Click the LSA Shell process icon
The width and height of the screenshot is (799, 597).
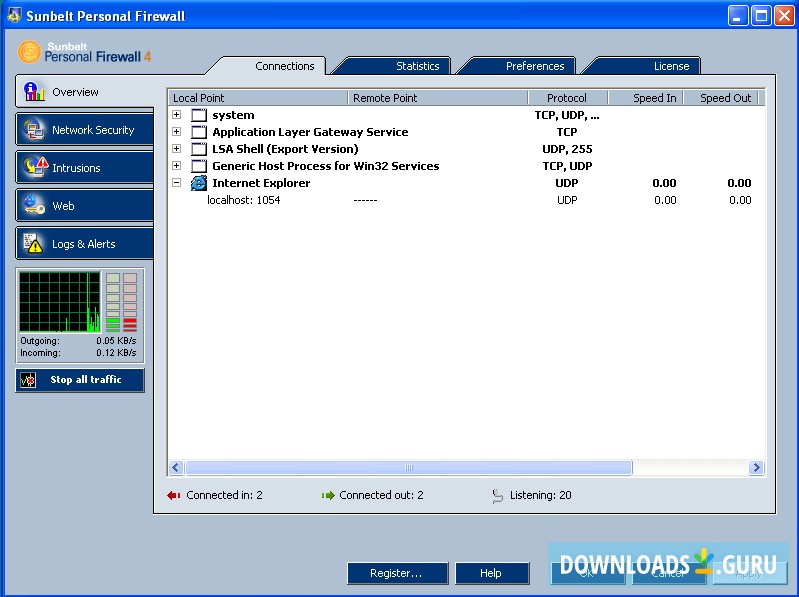[199, 149]
